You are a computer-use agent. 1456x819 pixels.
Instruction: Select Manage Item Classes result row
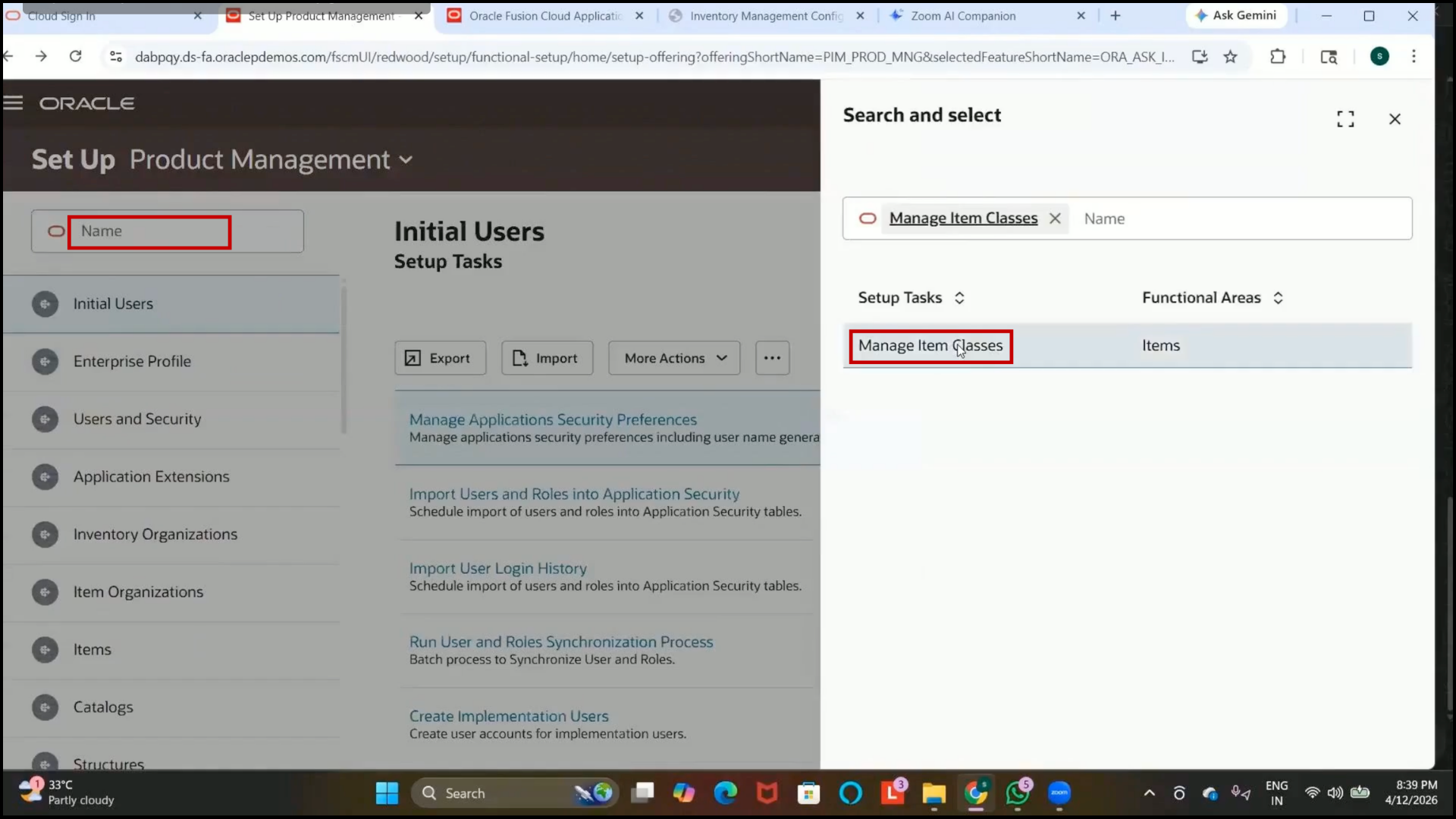(1127, 346)
